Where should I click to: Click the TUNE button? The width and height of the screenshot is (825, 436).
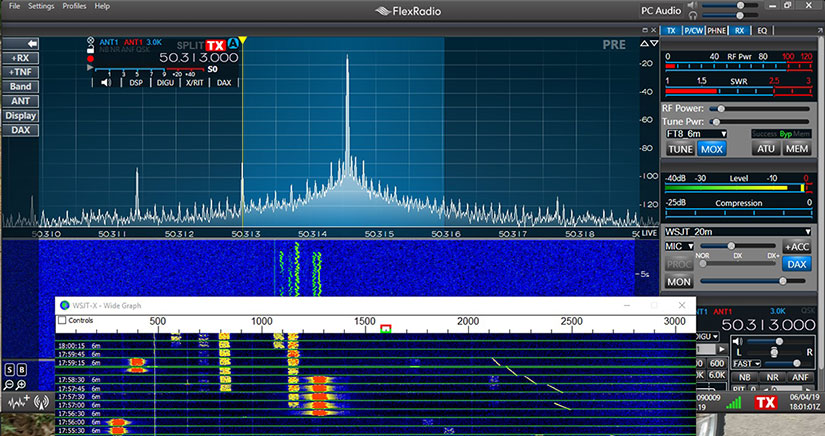pyautogui.click(x=680, y=149)
